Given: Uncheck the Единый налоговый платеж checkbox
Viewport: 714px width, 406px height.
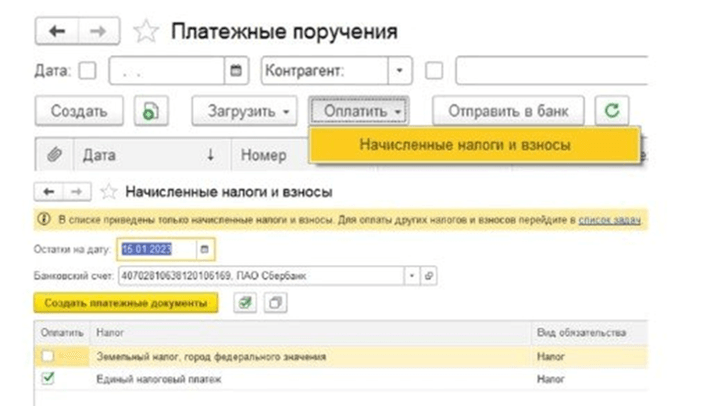Looking at the screenshot, I should (49, 379).
